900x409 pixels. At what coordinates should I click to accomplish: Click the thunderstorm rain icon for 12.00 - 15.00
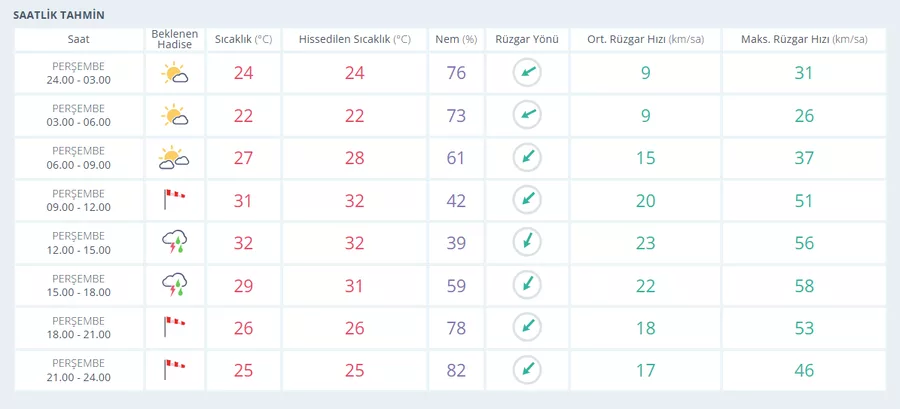(x=174, y=243)
